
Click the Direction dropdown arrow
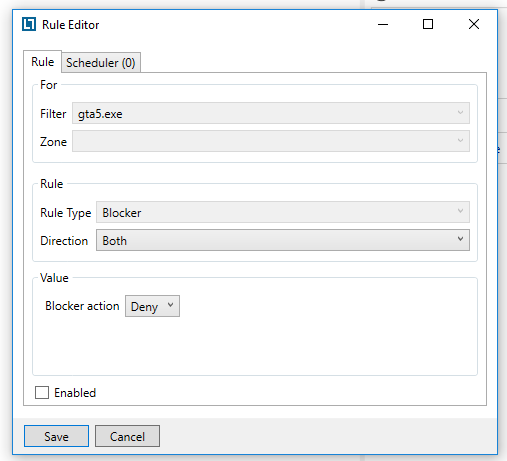pyautogui.click(x=460, y=239)
